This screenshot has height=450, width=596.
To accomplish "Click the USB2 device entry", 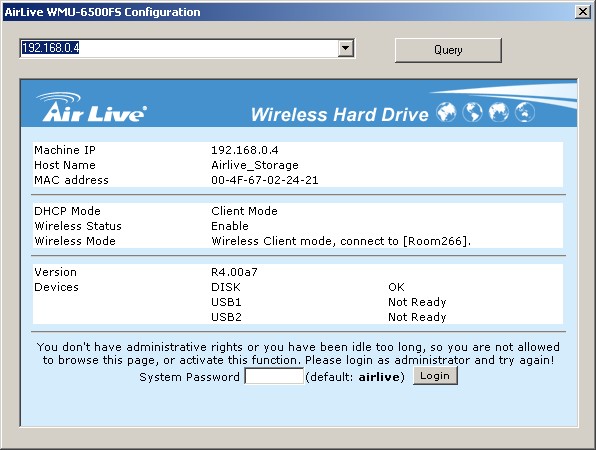I will (x=226, y=317).
